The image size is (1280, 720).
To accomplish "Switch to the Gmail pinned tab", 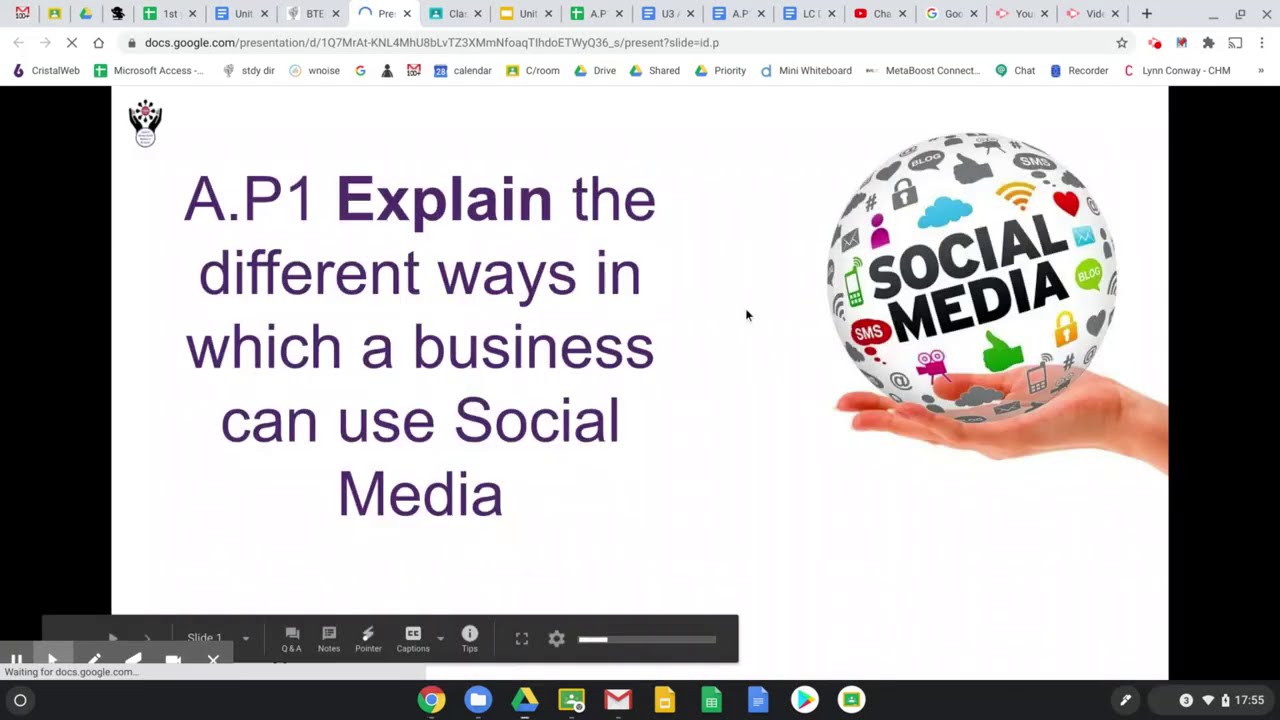I will click(22, 14).
